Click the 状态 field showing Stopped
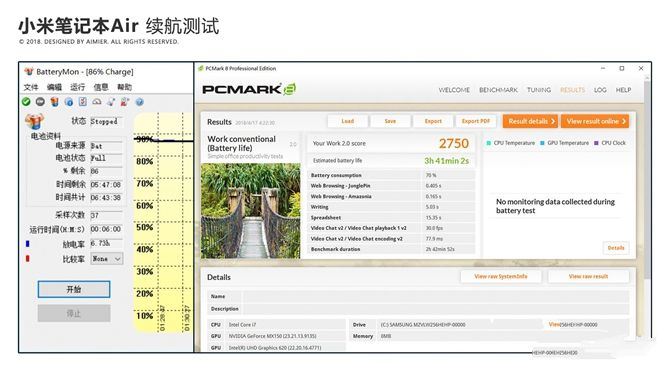 [106, 121]
